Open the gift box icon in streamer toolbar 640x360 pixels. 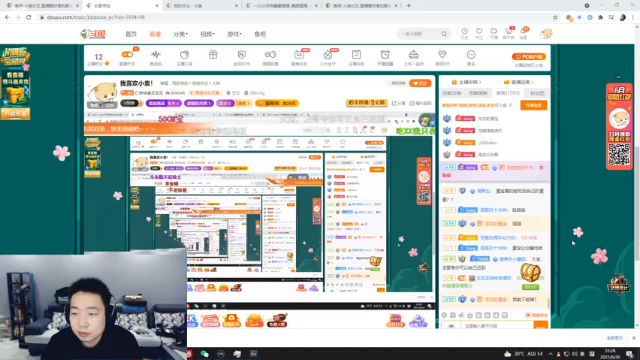click(213, 54)
